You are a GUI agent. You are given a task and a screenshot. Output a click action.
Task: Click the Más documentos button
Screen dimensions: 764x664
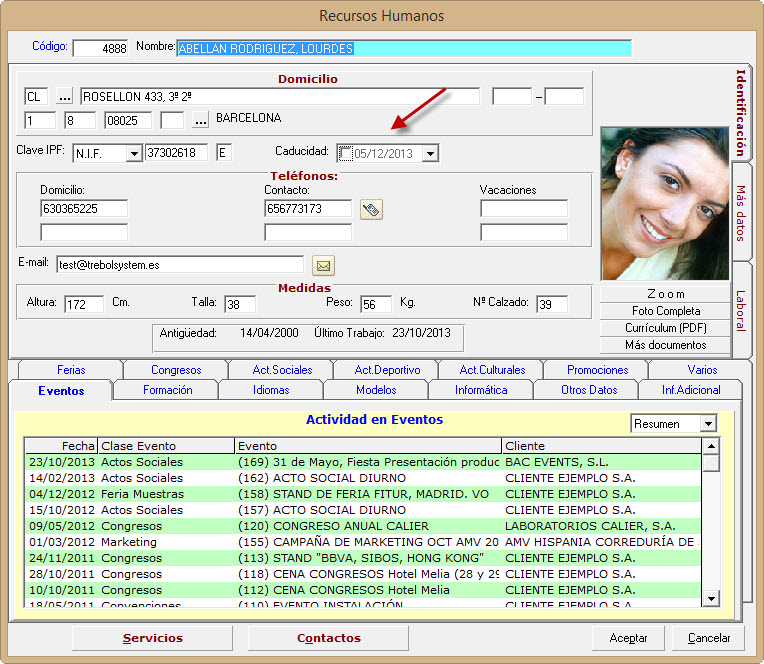[x=665, y=345]
